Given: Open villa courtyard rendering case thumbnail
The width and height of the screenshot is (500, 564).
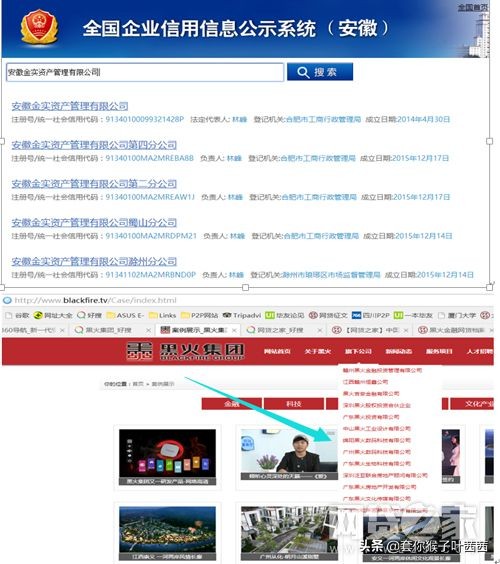Looking at the screenshot, I should point(290,533).
